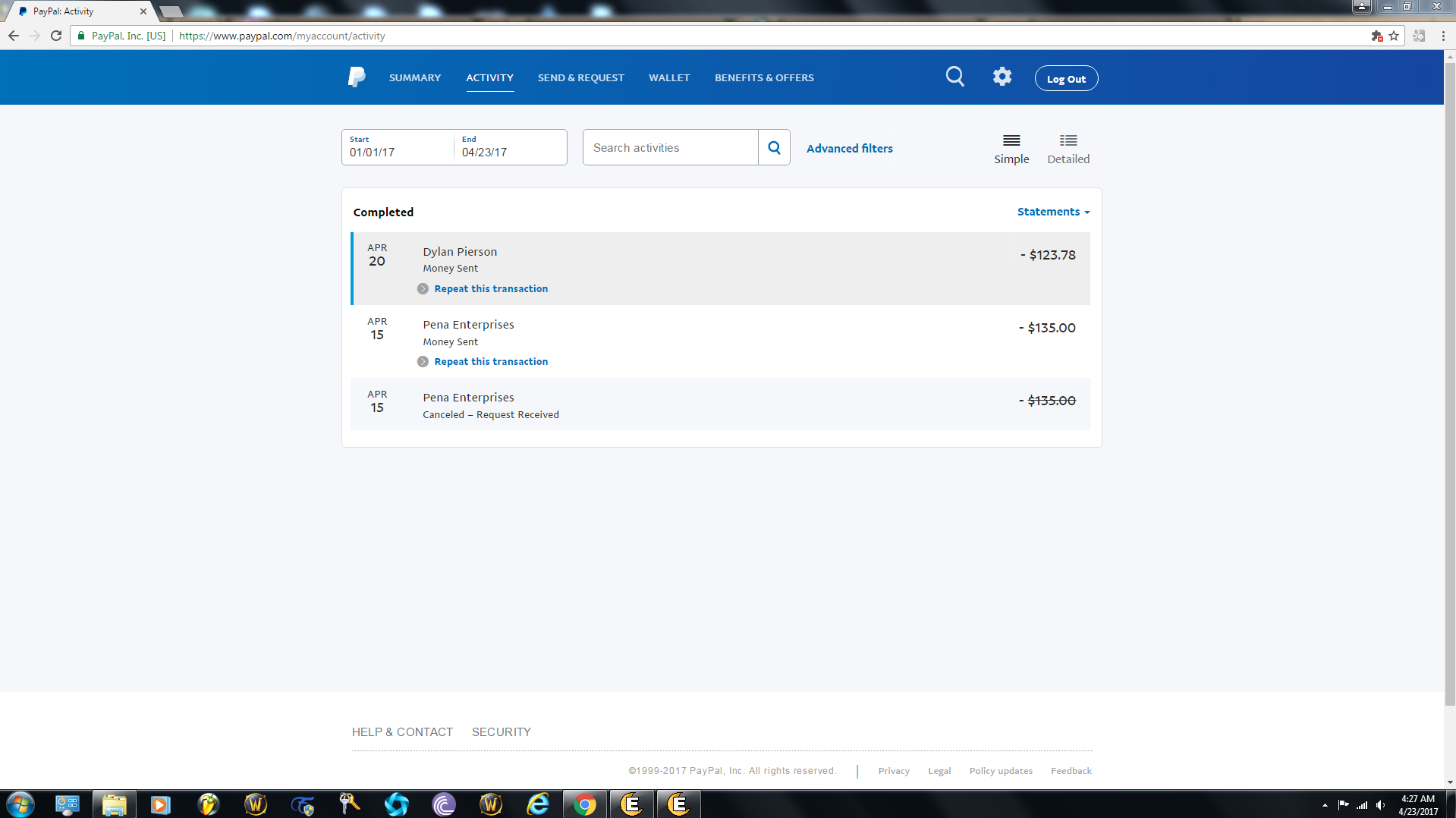Click the arrow icon beside Pena Enterprises' repeat link
The width and height of the screenshot is (1456, 818).
coord(423,362)
